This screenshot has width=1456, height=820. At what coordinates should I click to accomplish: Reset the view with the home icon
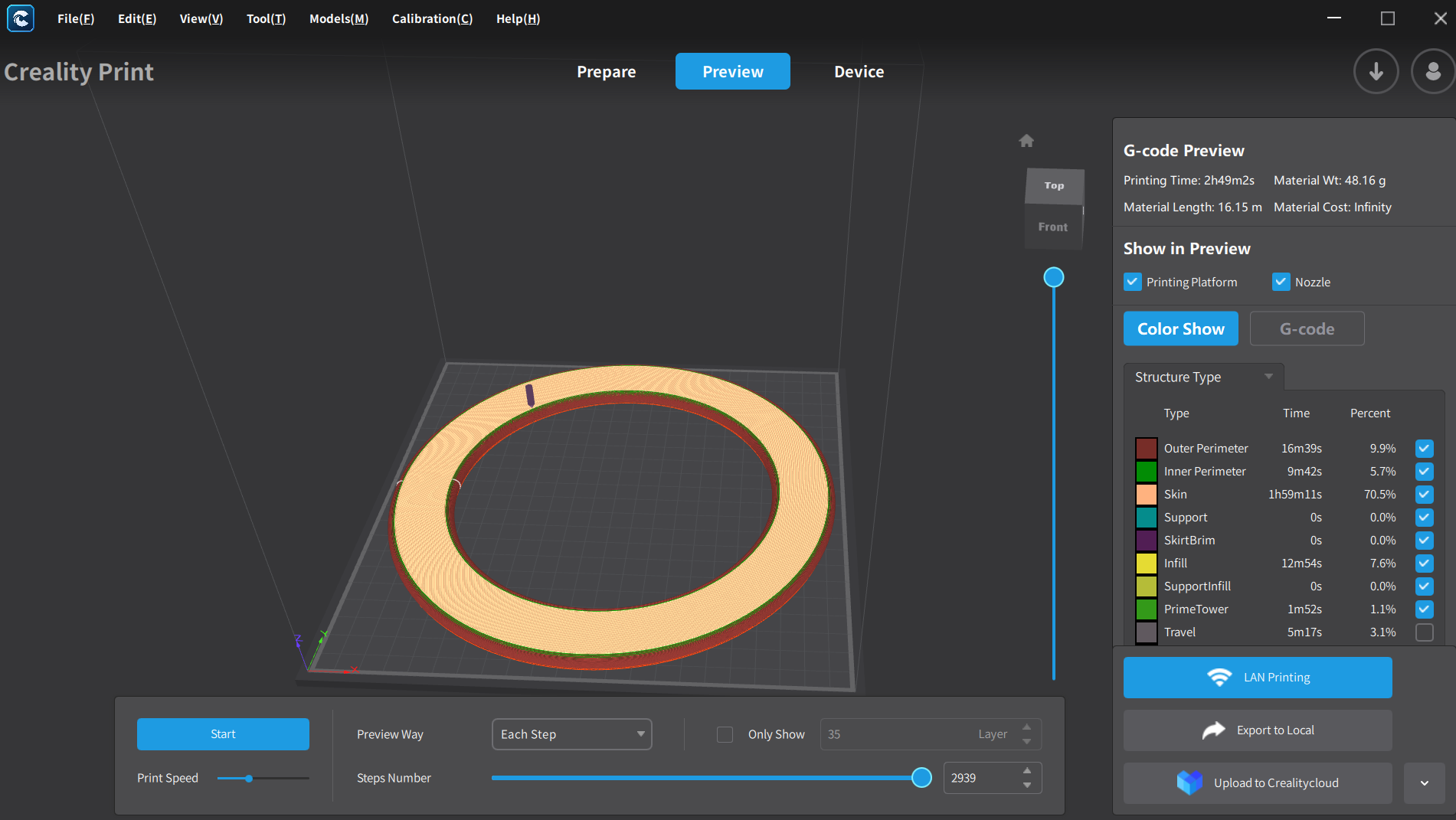pyautogui.click(x=1026, y=141)
